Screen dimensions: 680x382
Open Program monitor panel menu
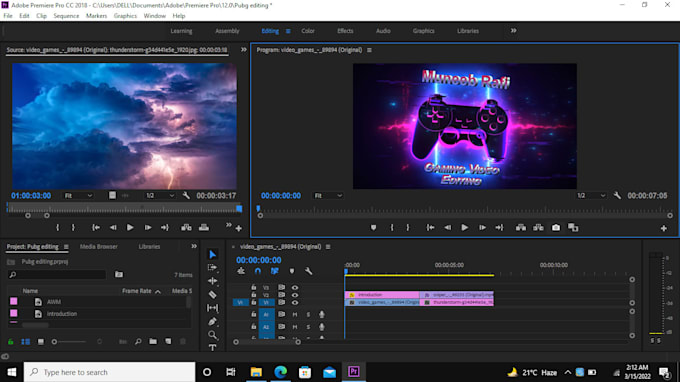coord(369,50)
